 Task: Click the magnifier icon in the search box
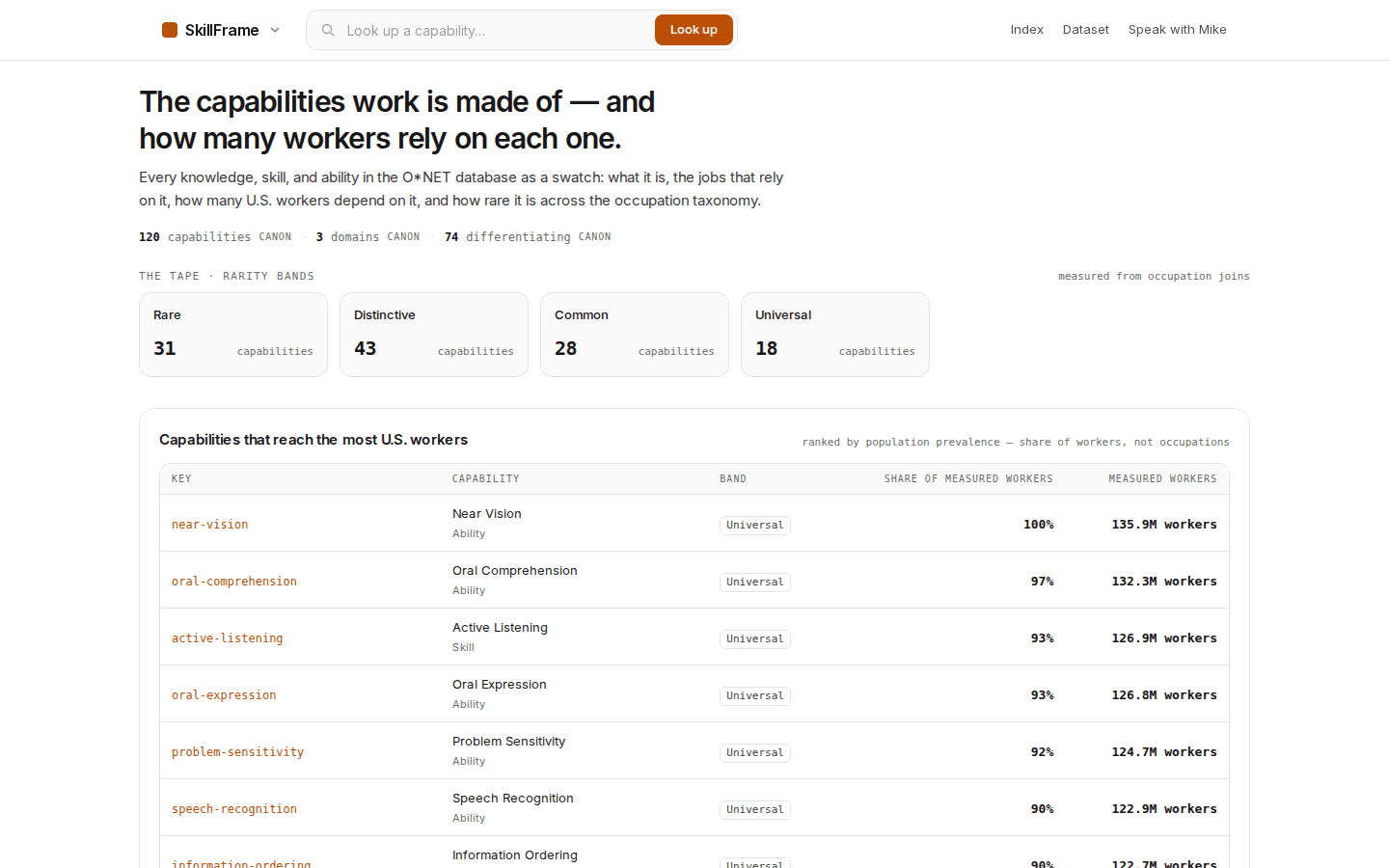[x=328, y=30]
